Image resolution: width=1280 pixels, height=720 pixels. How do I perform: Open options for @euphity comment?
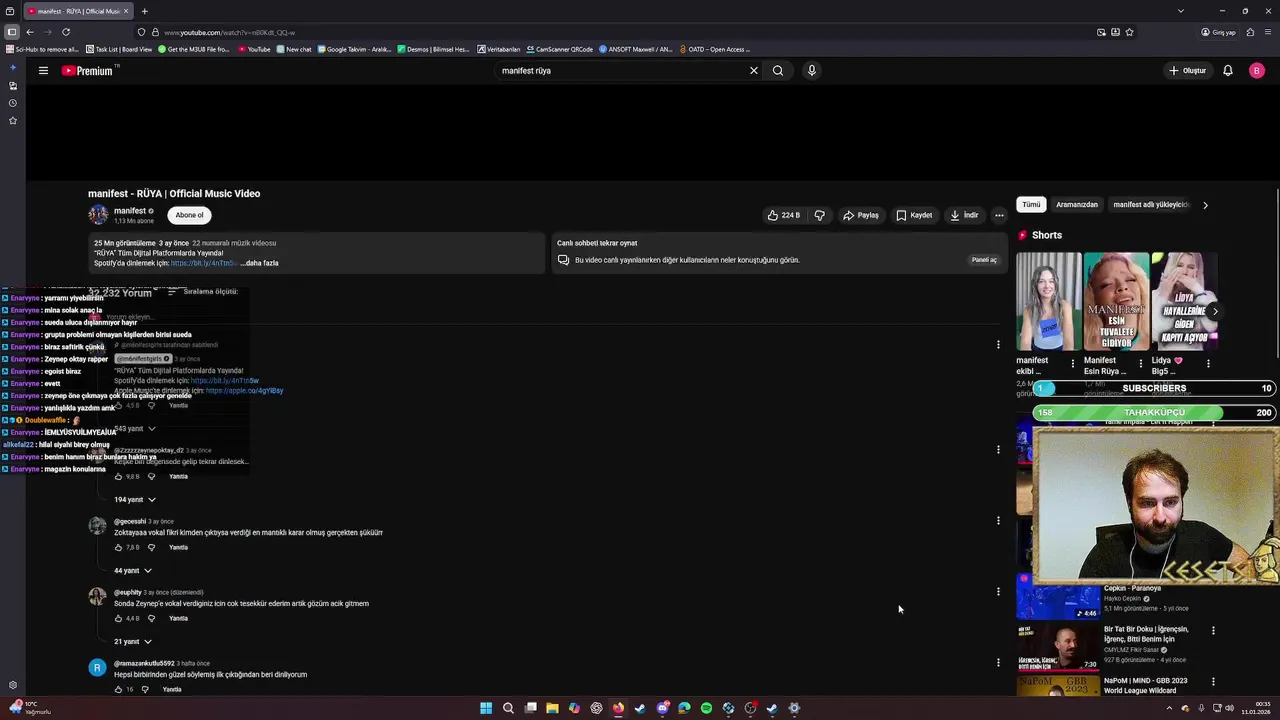[x=998, y=591]
